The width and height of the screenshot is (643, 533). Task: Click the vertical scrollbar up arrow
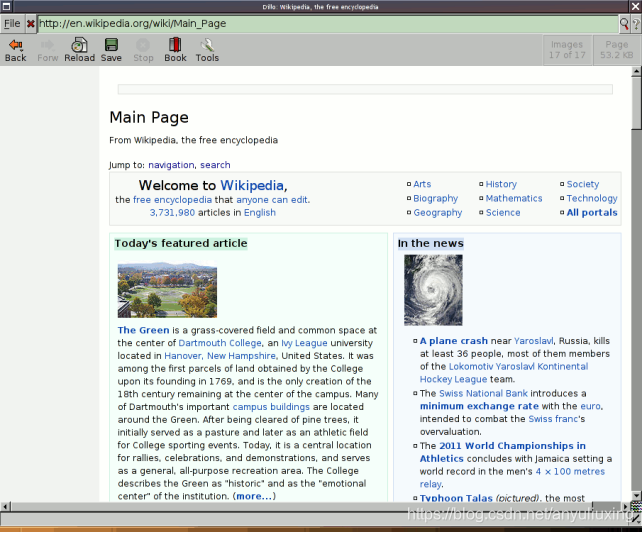[x=636, y=71]
